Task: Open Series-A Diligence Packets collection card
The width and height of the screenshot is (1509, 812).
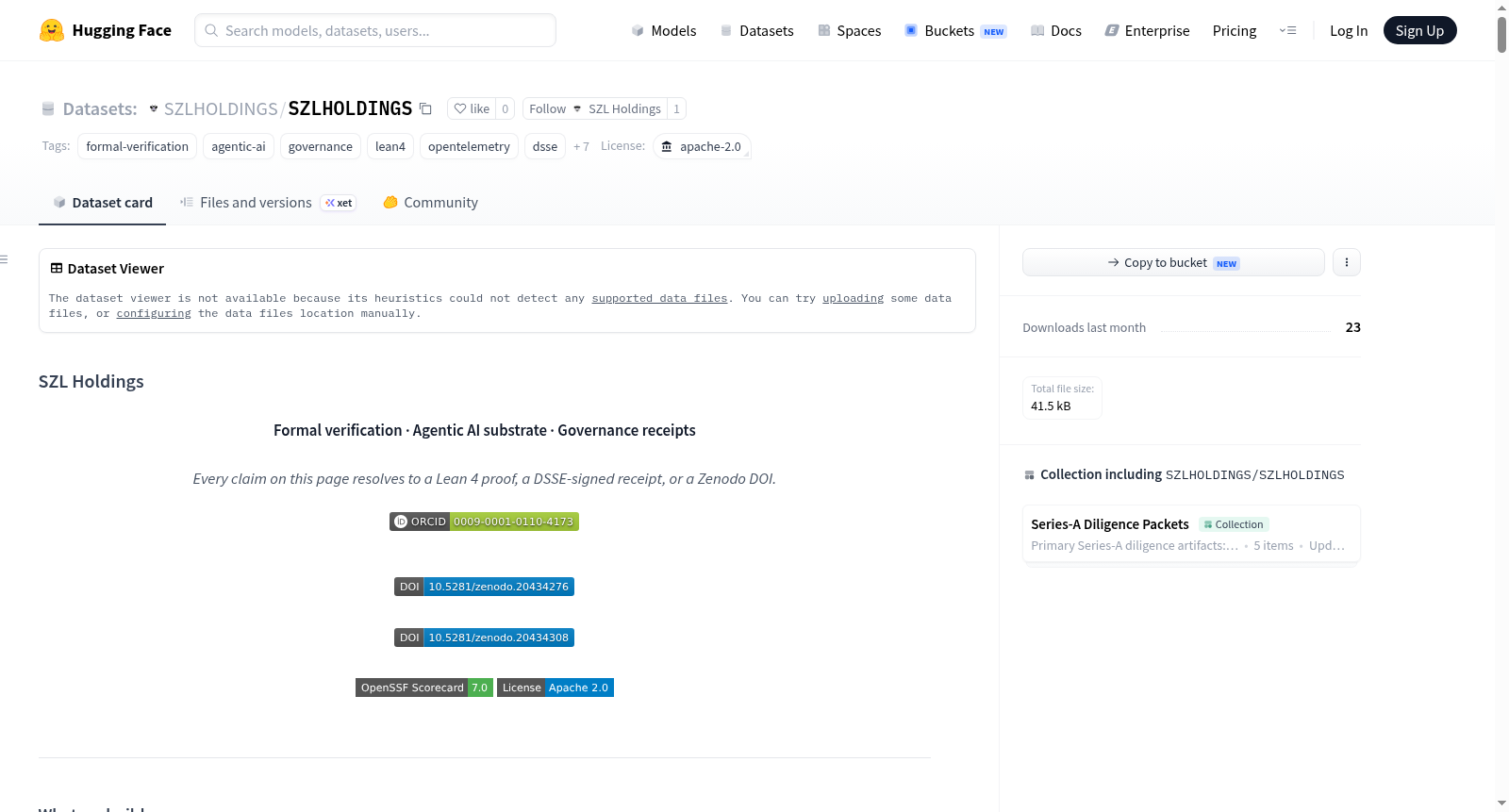Action: click(x=1191, y=534)
